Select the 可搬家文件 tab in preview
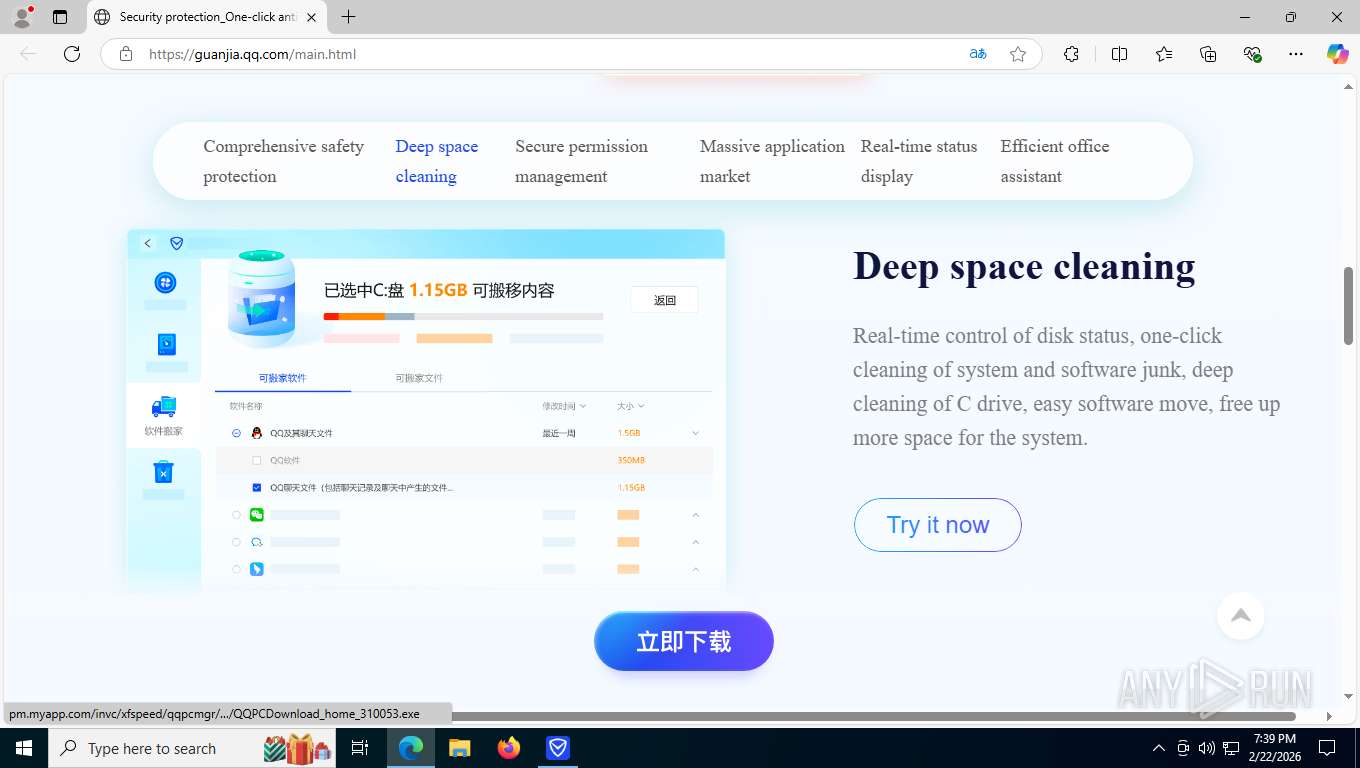Viewport: 1360px width, 768px height. click(x=419, y=378)
